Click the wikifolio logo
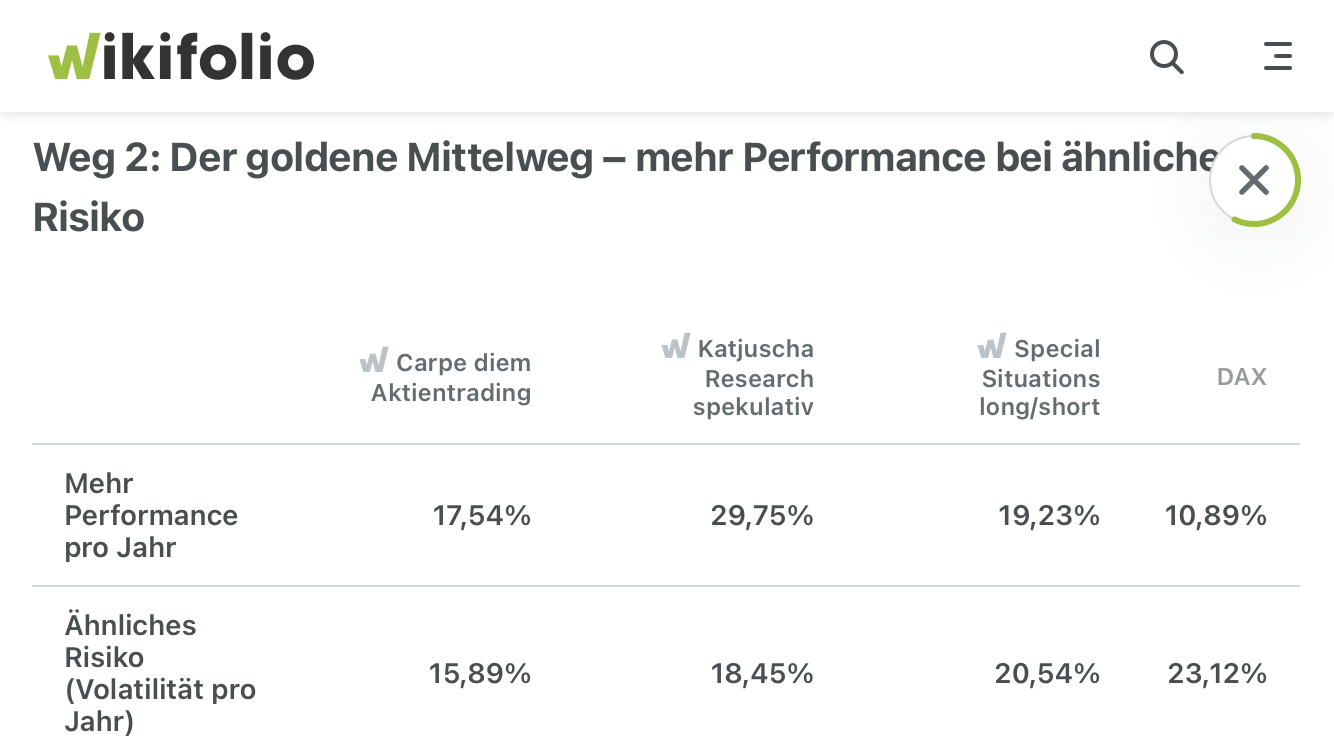 tap(180, 57)
